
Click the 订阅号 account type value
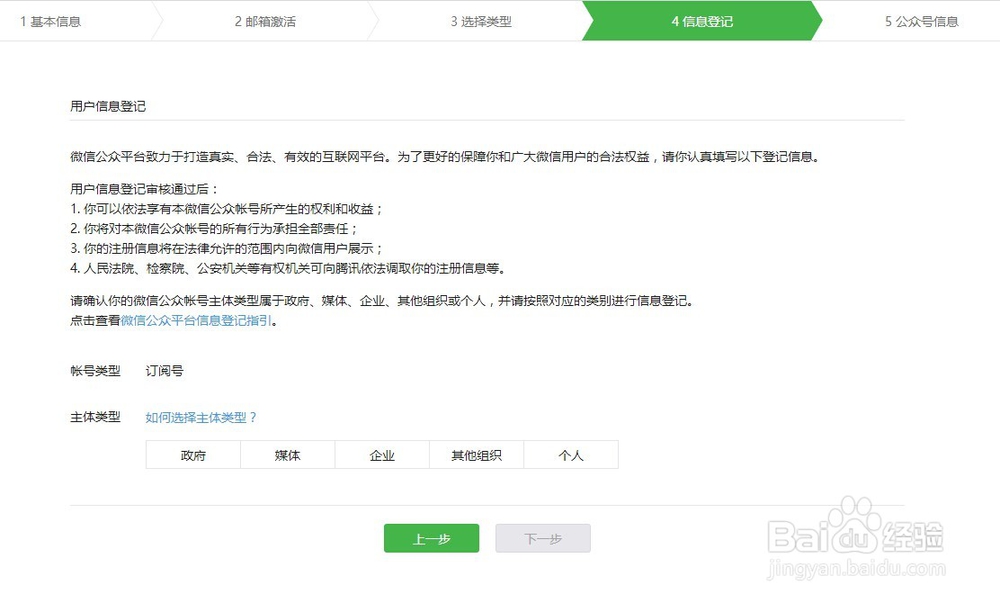tap(165, 370)
